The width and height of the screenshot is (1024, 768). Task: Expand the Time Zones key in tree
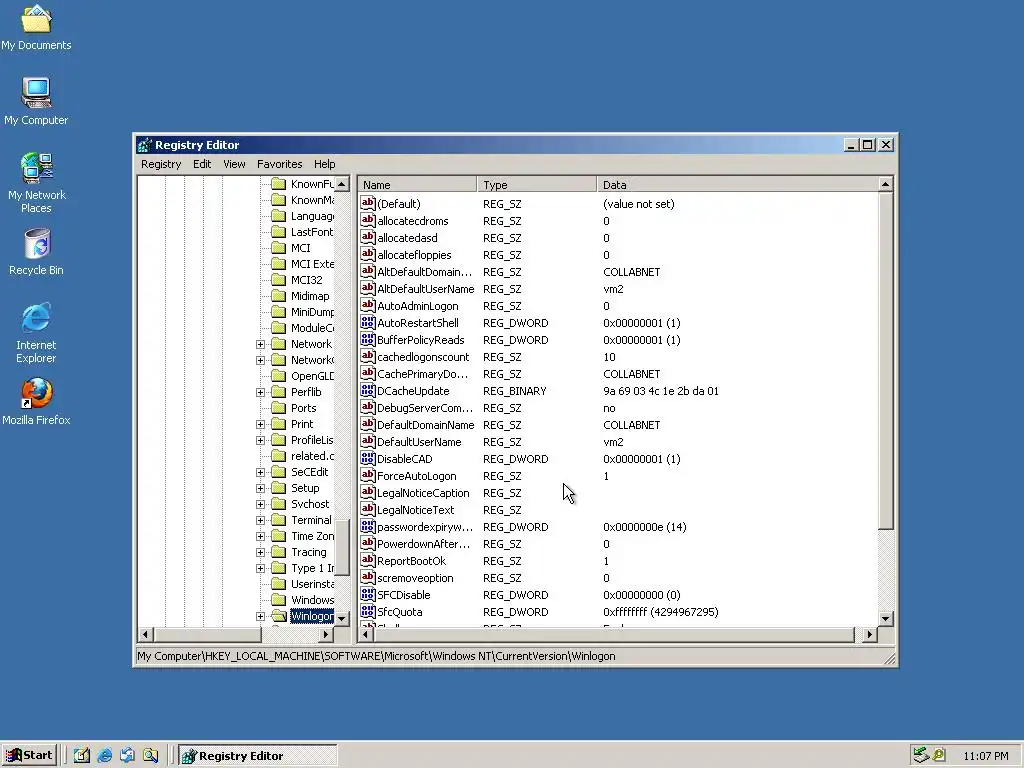(x=261, y=536)
